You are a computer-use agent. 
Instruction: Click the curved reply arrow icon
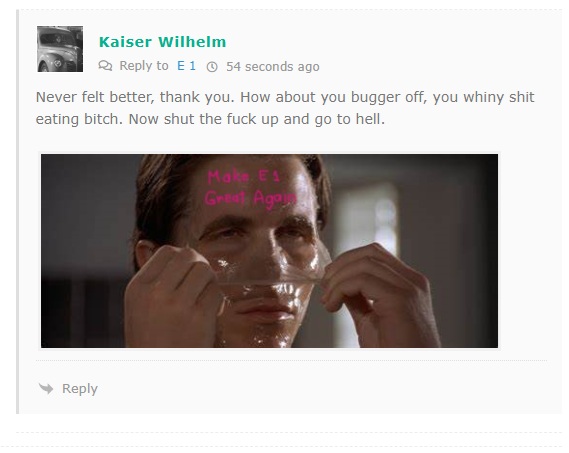click(46, 388)
